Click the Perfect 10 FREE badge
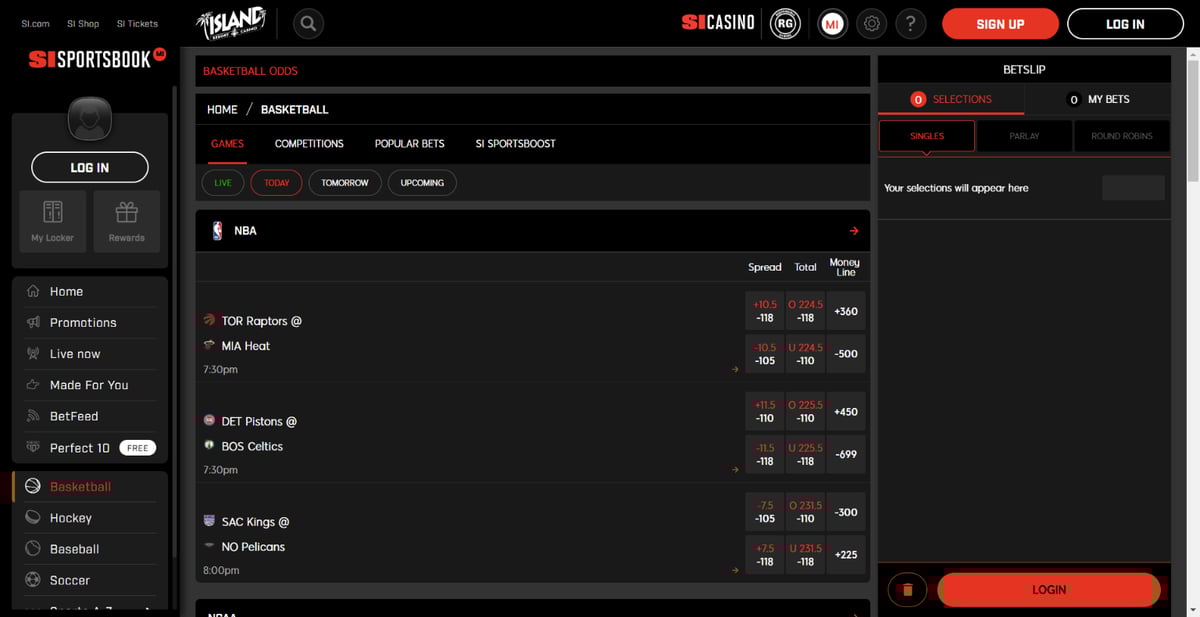The width and height of the screenshot is (1200, 617). pos(138,448)
